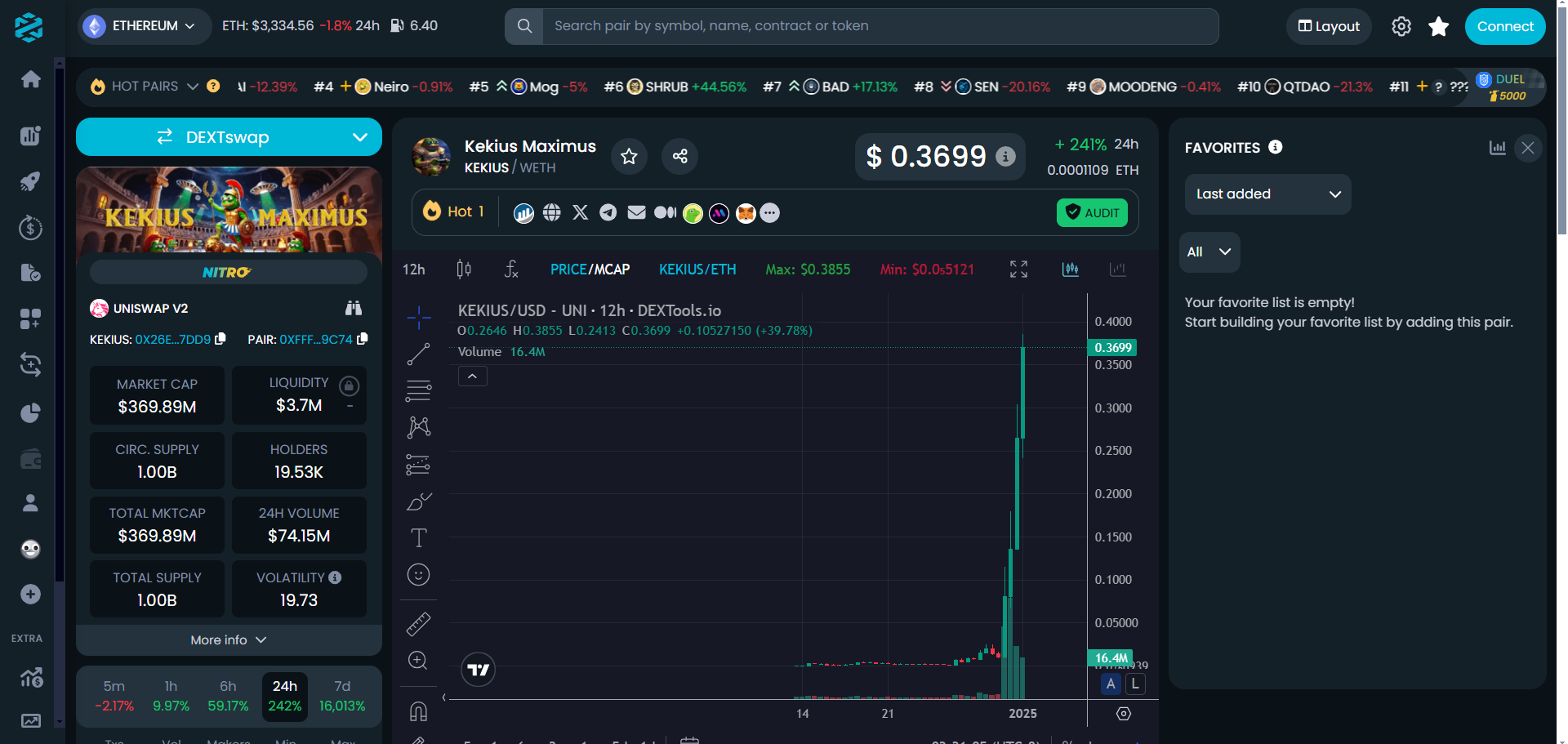The width and height of the screenshot is (1568, 744).
Task: Share the Kekius Maximus pair
Action: pyautogui.click(x=679, y=156)
